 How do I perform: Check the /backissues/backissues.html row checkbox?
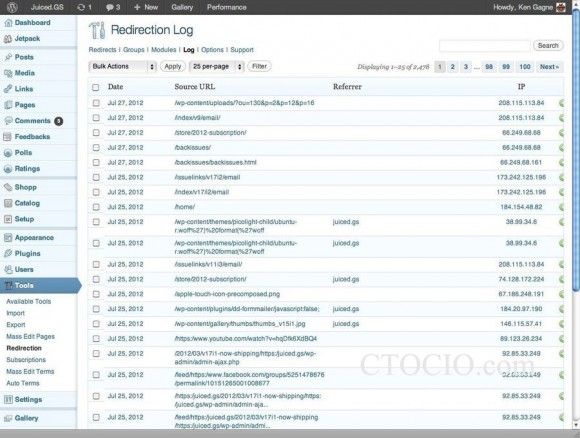tap(96, 162)
